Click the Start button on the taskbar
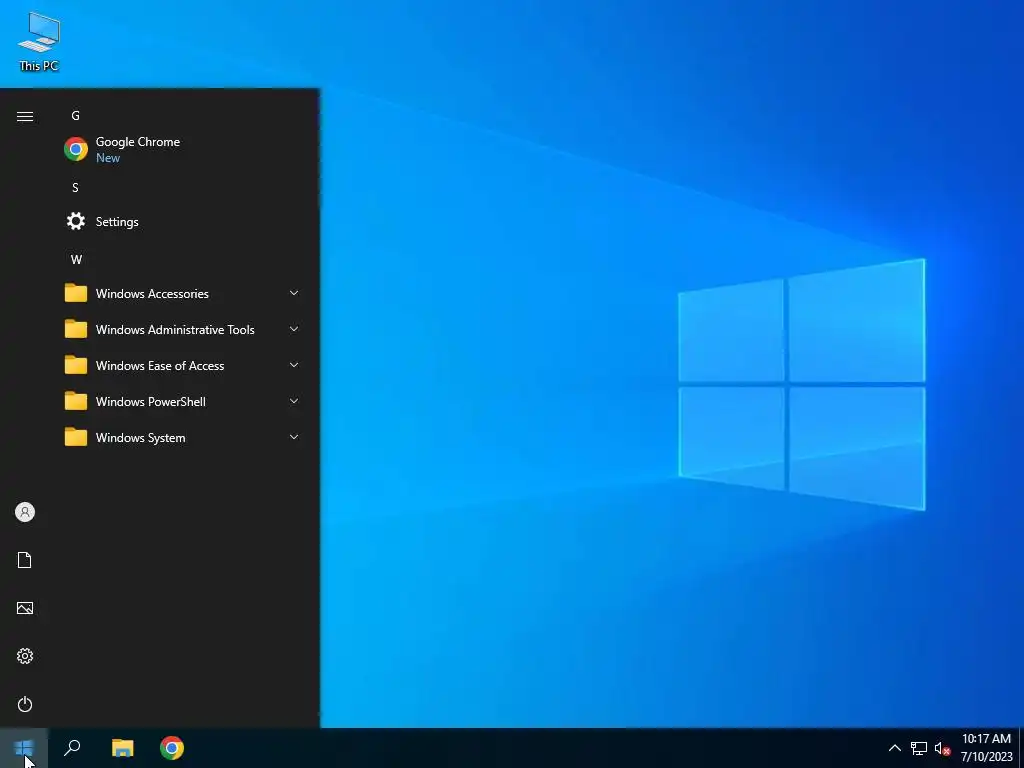 [24, 748]
